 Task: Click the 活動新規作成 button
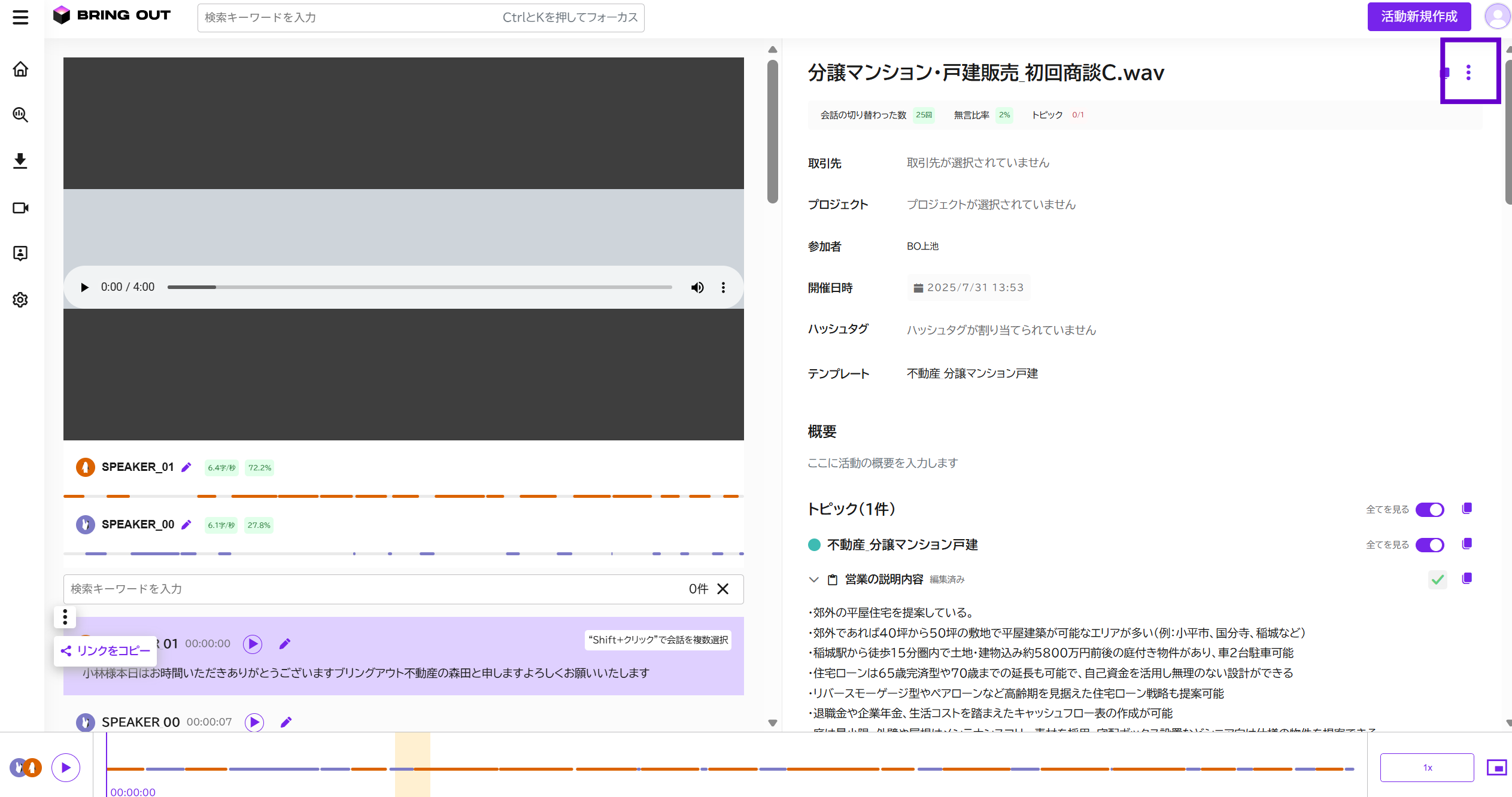point(1419,17)
